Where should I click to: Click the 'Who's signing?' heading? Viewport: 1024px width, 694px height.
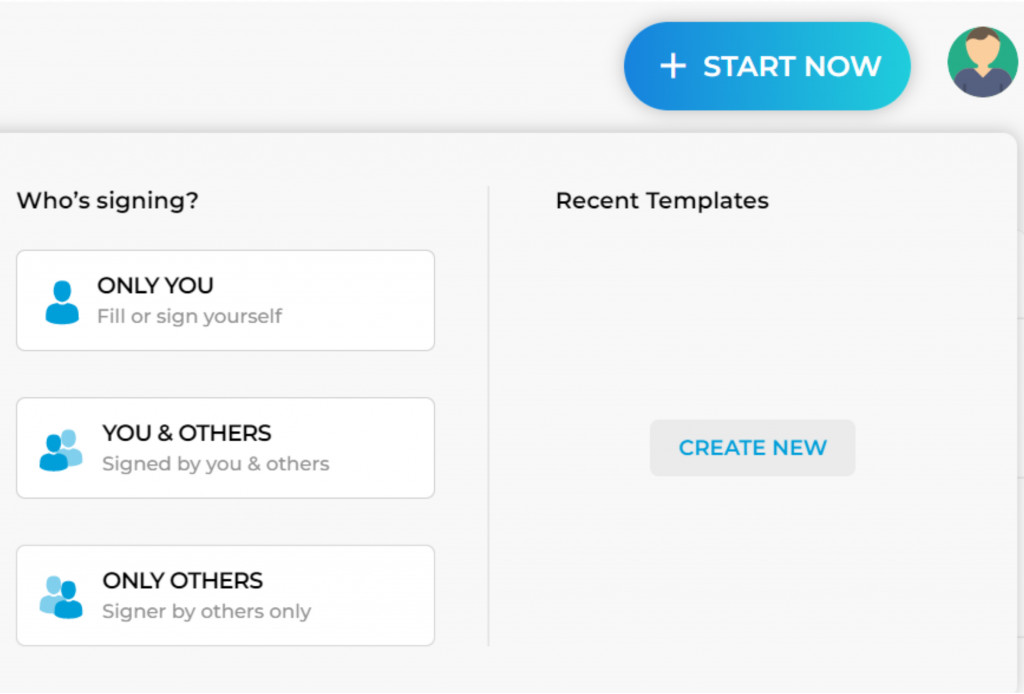106,200
